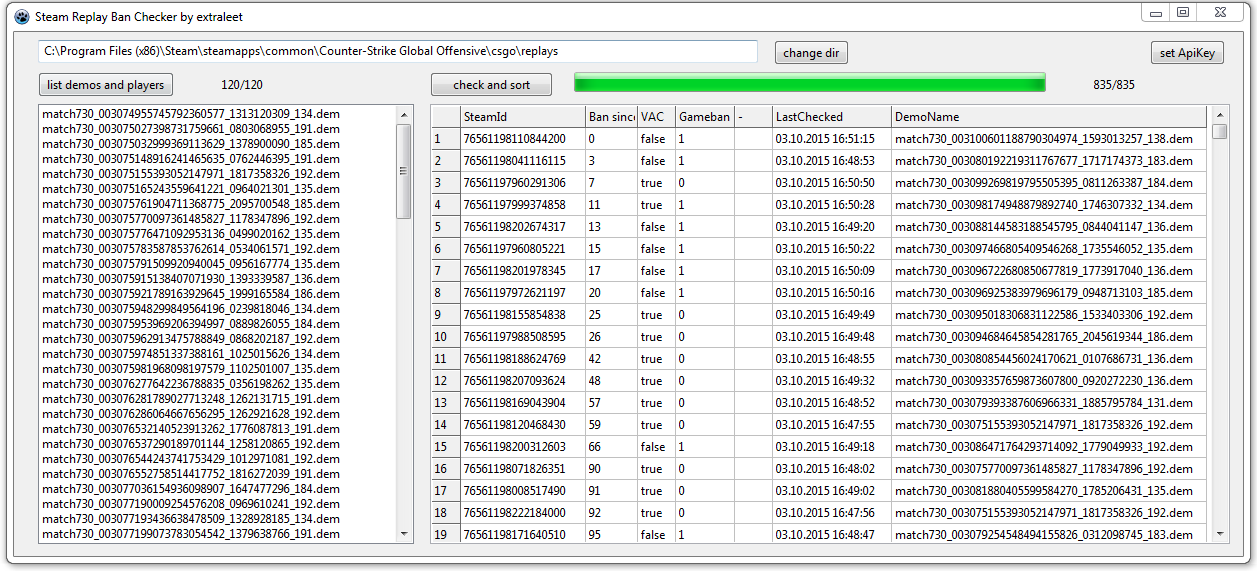Click LastChecked 03.10.2015 16:51:15 cell
The height and width of the screenshot is (571, 1257).
click(832, 139)
